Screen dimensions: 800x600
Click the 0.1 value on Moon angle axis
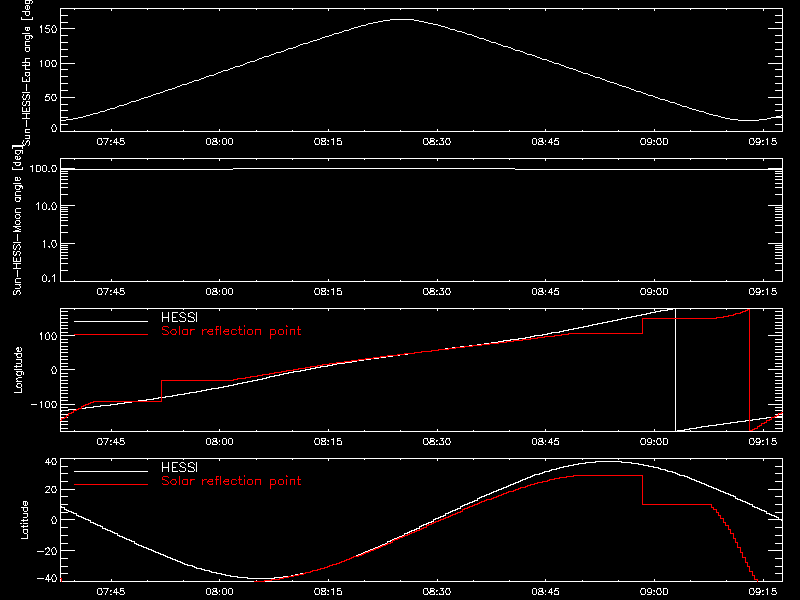(49, 279)
